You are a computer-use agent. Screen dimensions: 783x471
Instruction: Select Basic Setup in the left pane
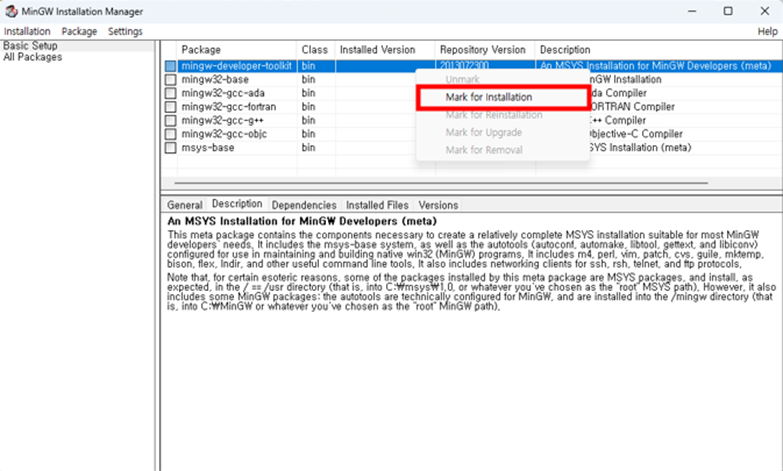[30, 45]
